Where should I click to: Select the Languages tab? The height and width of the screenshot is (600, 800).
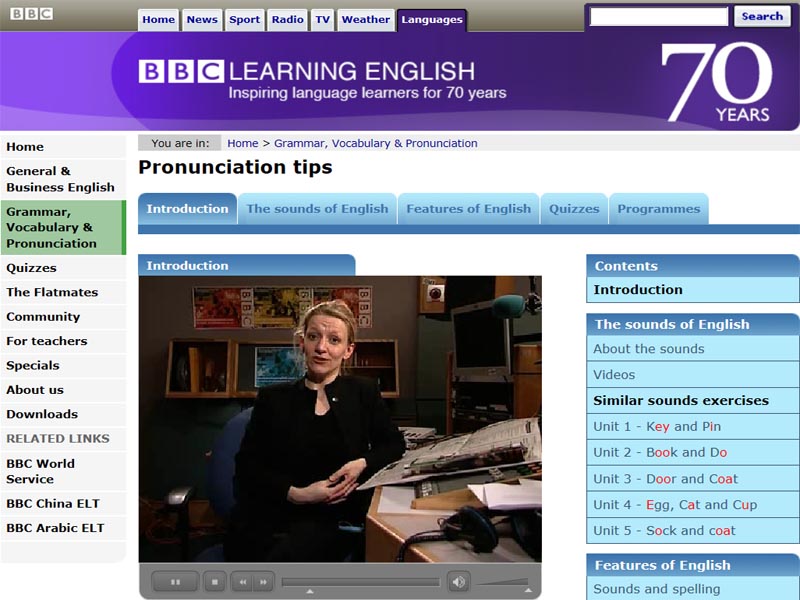coord(432,20)
